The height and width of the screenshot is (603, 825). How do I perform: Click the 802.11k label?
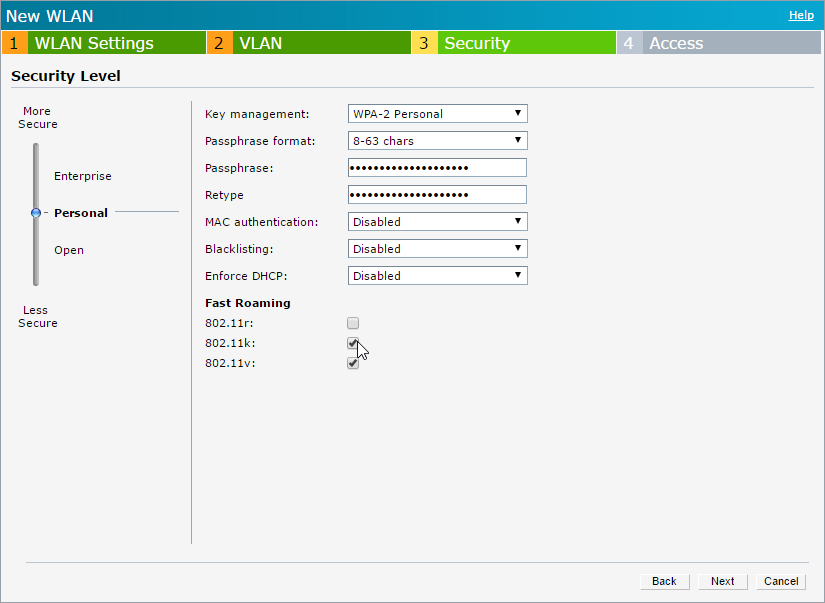[230, 343]
